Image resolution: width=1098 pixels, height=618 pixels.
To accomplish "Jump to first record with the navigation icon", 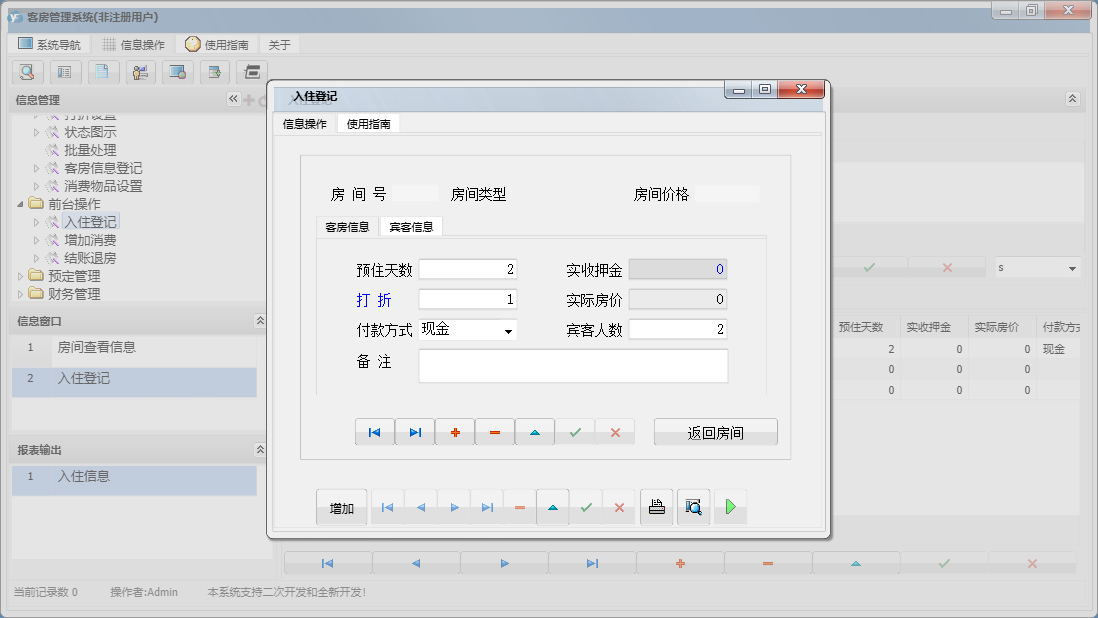I will click(x=375, y=431).
